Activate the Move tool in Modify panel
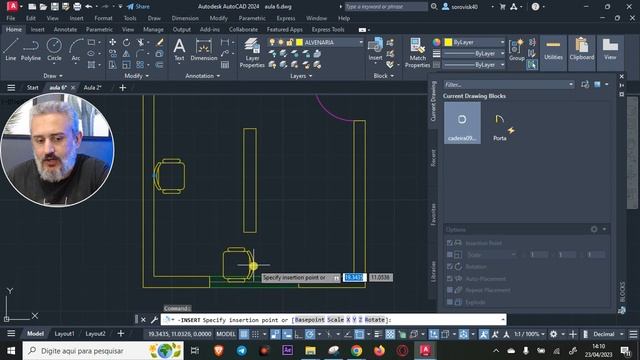640x360 pixels. pyautogui.click(x=113, y=42)
